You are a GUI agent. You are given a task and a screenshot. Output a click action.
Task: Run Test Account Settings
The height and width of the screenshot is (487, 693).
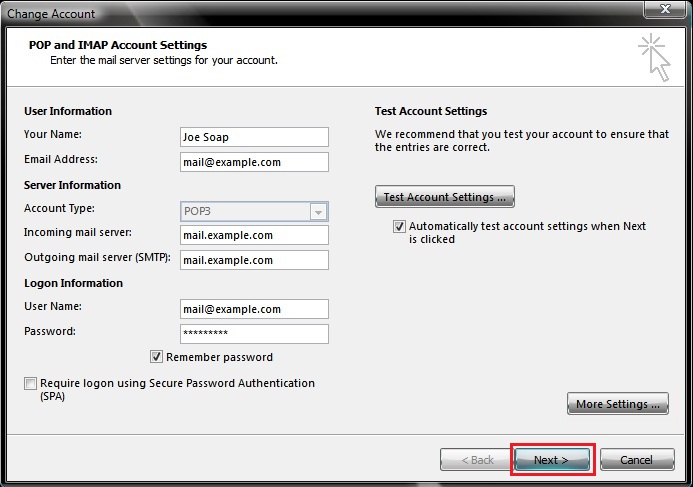click(445, 197)
